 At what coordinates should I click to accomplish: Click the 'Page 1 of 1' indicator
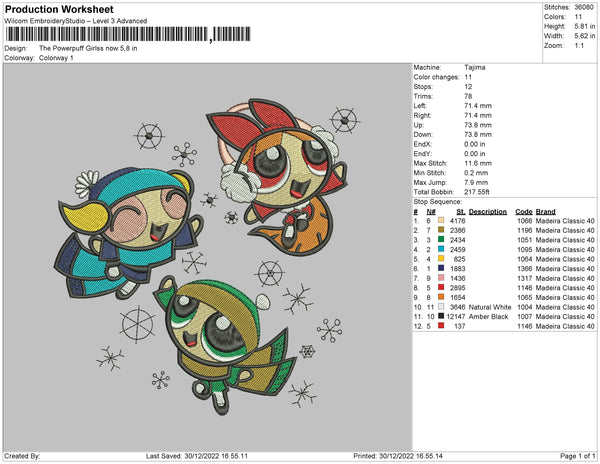point(577,456)
